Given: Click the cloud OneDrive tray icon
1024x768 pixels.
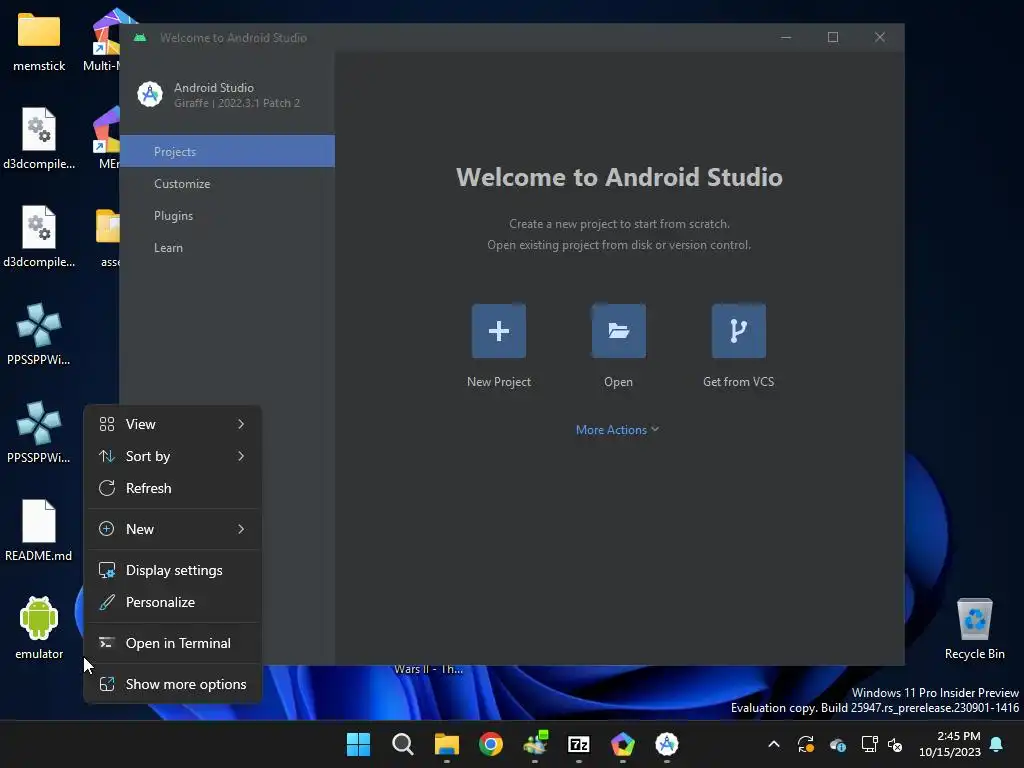Looking at the screenshot, I should pos(837,744).
